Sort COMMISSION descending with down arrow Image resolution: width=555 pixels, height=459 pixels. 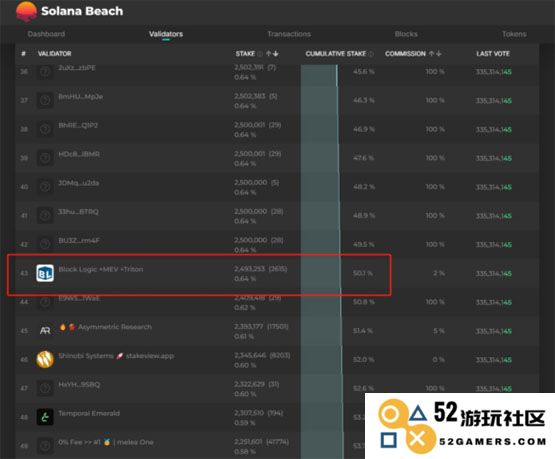pyautogui.click(x=439, y=53)
